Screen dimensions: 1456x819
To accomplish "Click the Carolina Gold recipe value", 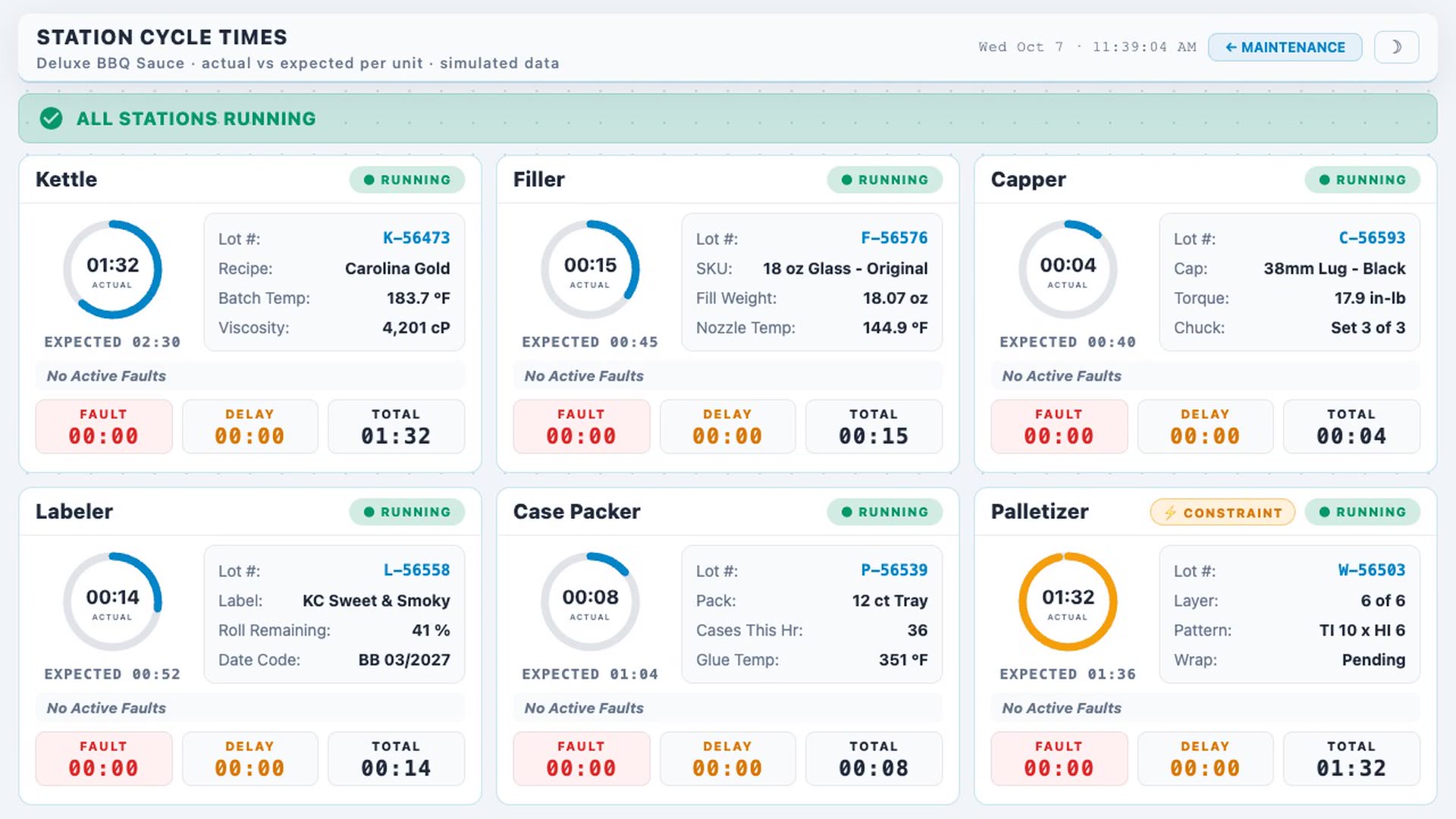I will (x=397, y=268).
